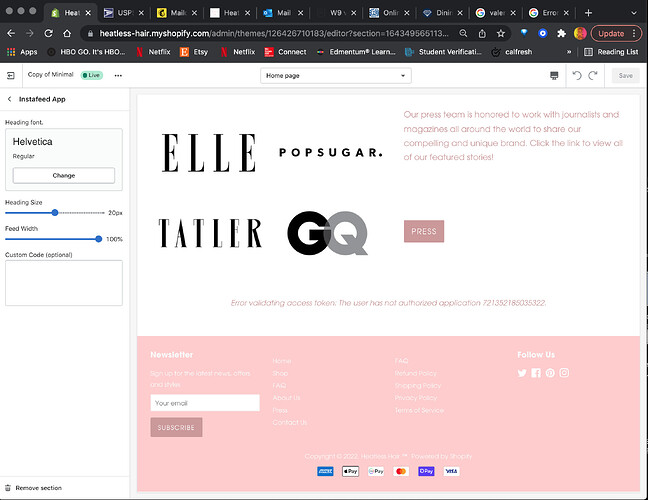The image size is (648, 500).
Task: Click the SUBSCRIBE newsletter button
Action: coord(176,427)
